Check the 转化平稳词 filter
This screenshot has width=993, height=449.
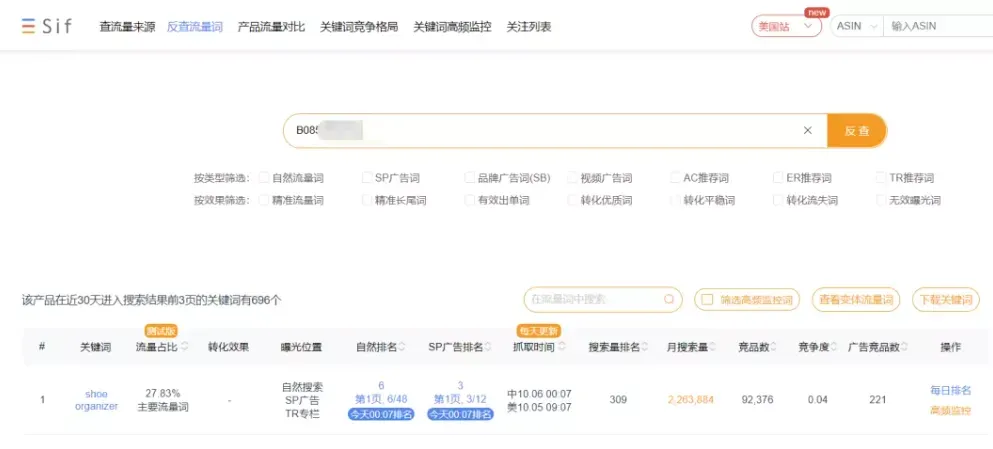675,200
